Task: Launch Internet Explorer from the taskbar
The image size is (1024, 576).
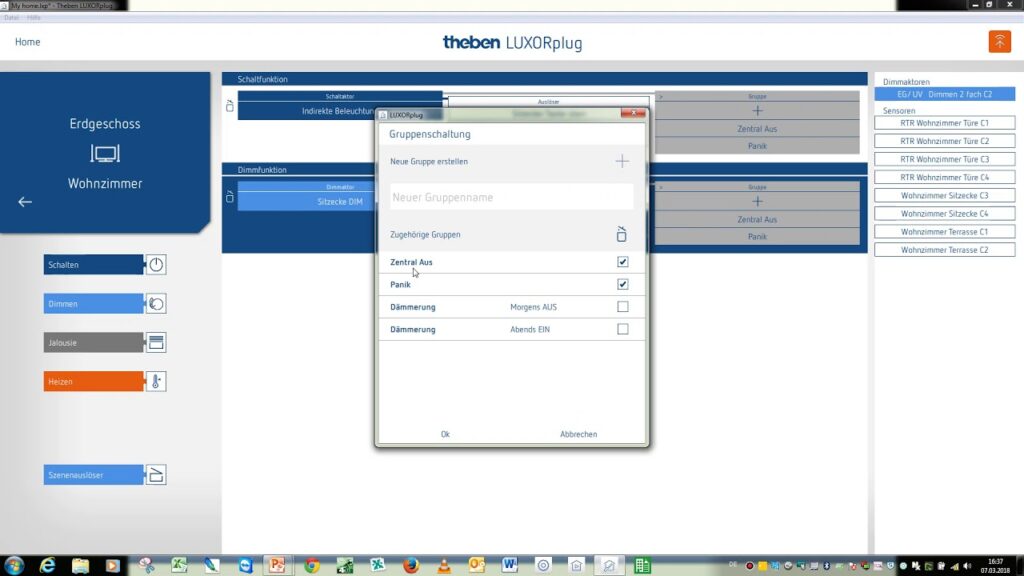Action: tap(47, 565)
